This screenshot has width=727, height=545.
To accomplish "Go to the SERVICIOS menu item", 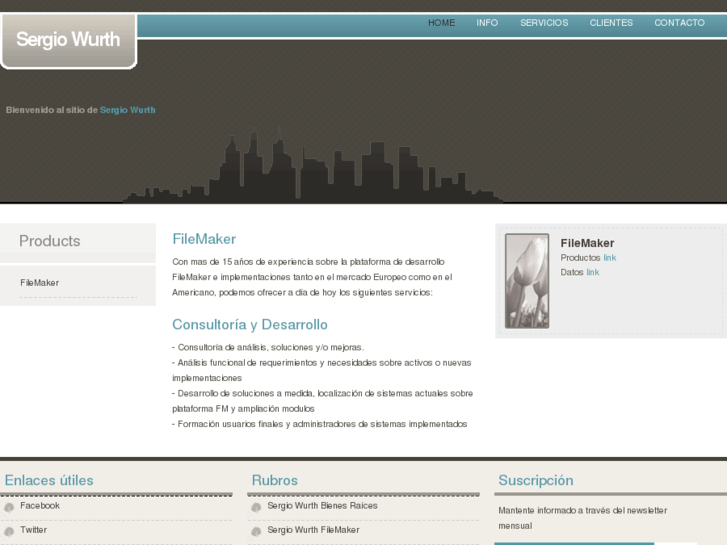I will point(544,23).
